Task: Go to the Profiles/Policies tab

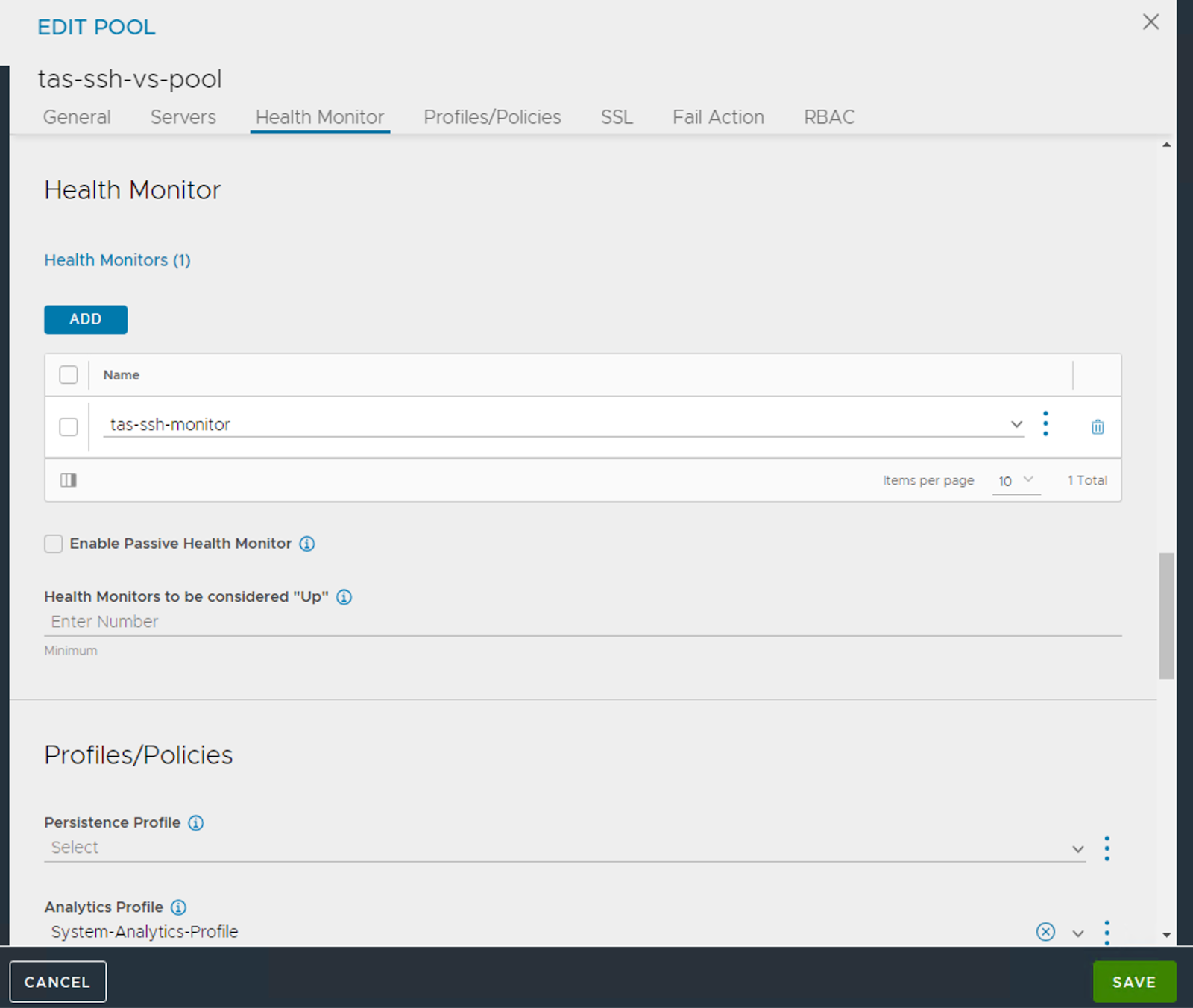Action: (x=492, y=117)
